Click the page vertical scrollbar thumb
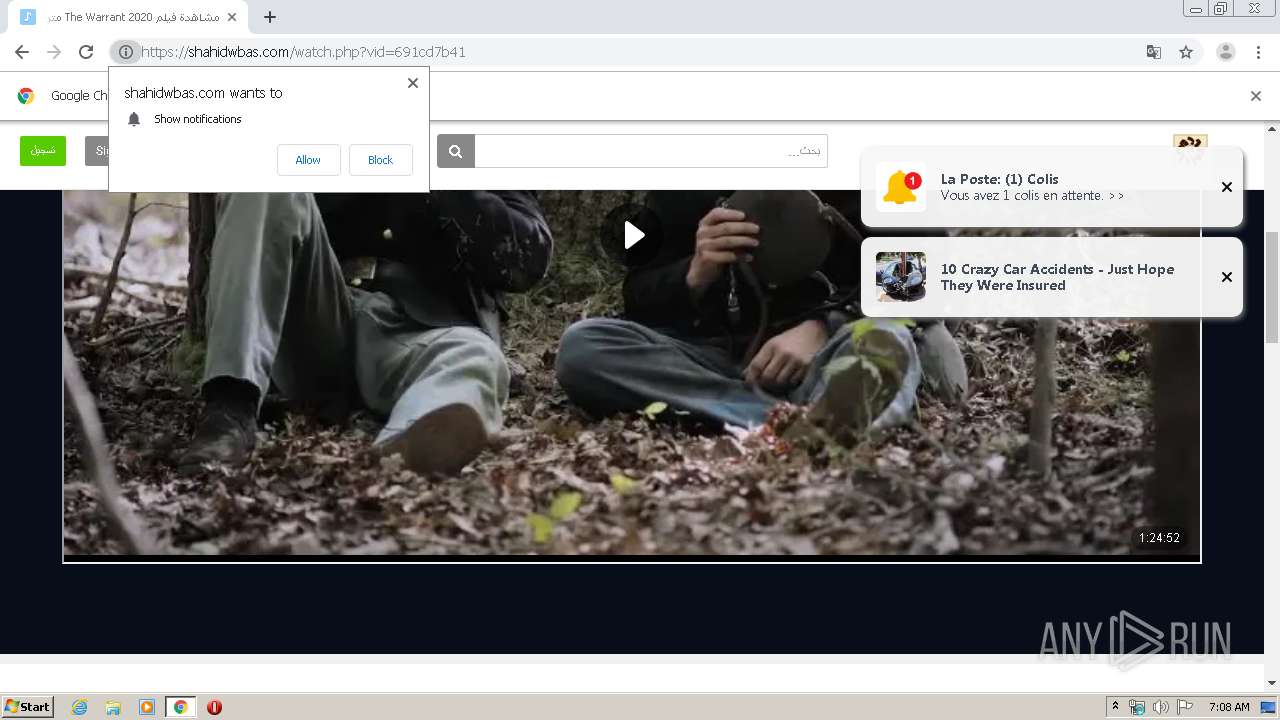 (x=1272, y=287)
